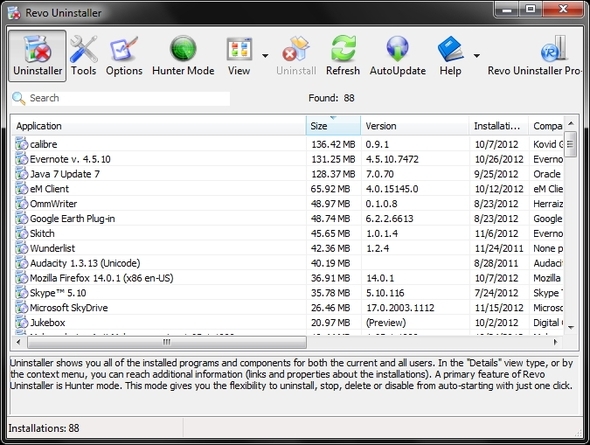Screen dimensions: 590x445
Task: Expand the Help dropdown arrow
Action: [477, 56]
